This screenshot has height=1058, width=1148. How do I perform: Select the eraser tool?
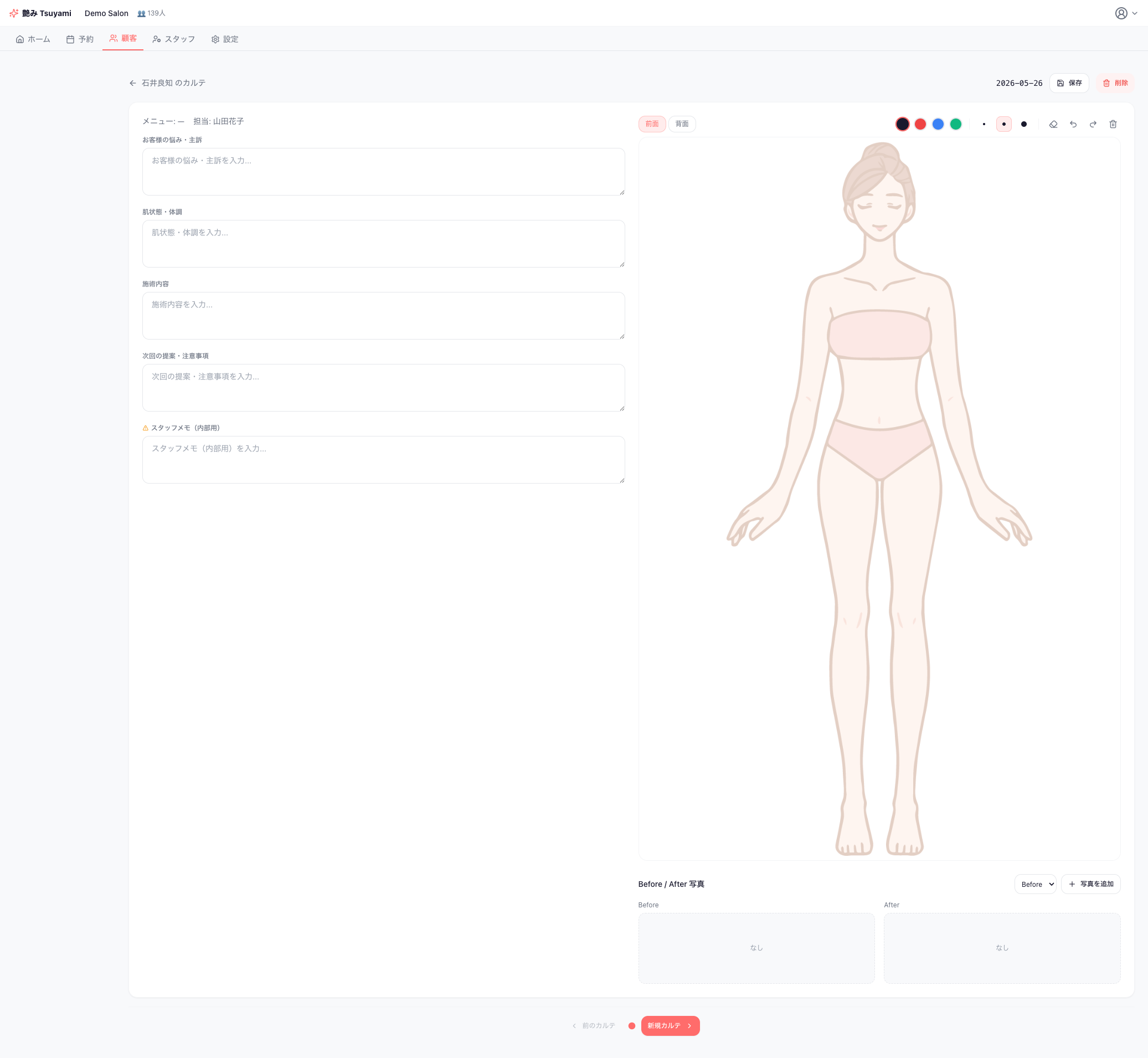tap(1053, 124)
